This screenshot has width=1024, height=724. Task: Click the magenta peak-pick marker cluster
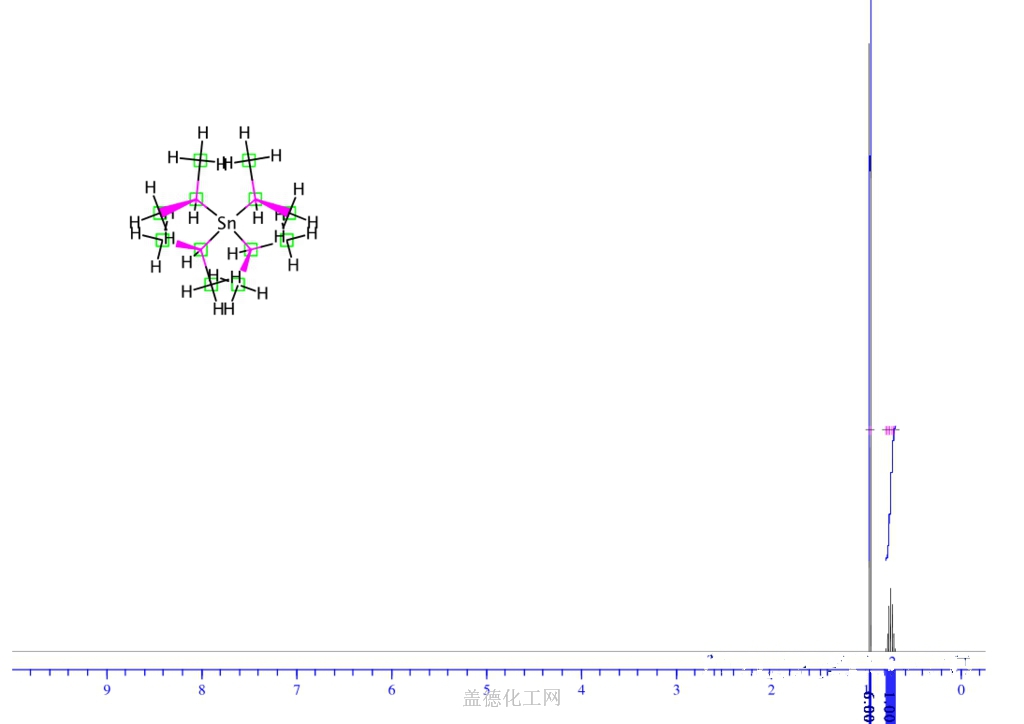click(890, 430)
